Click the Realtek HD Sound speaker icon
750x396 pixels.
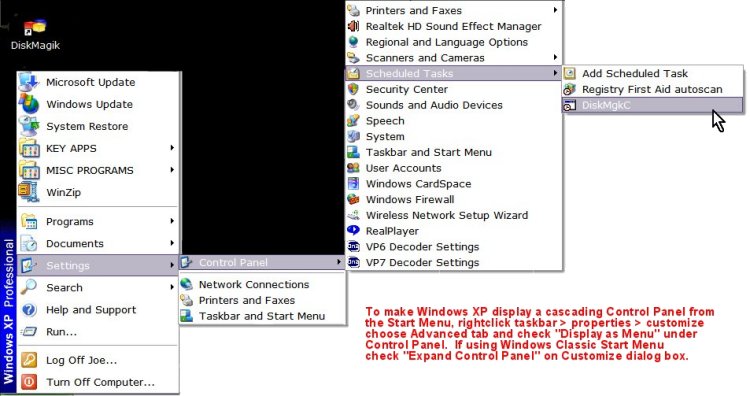tap(353, 26)
